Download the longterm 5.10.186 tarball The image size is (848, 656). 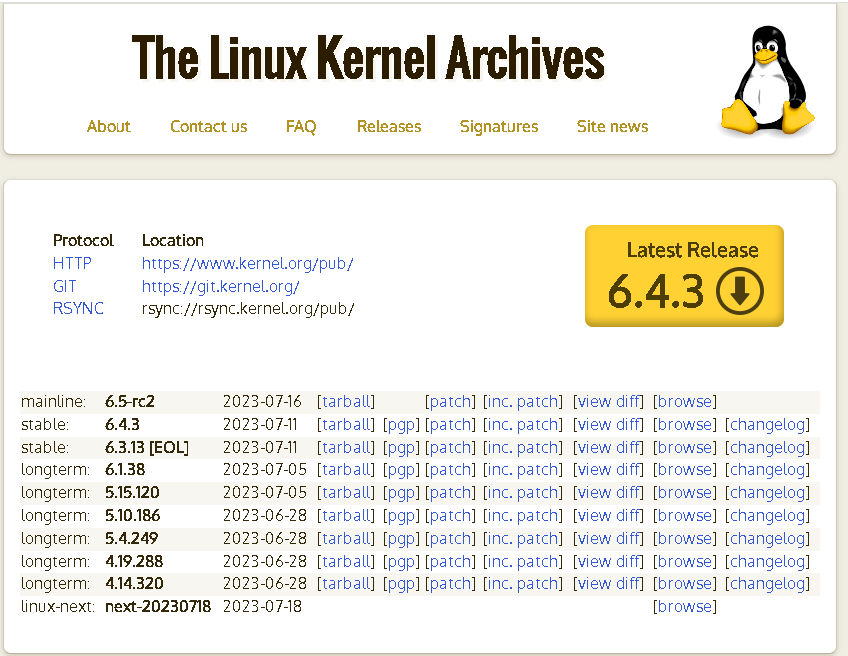346,515
